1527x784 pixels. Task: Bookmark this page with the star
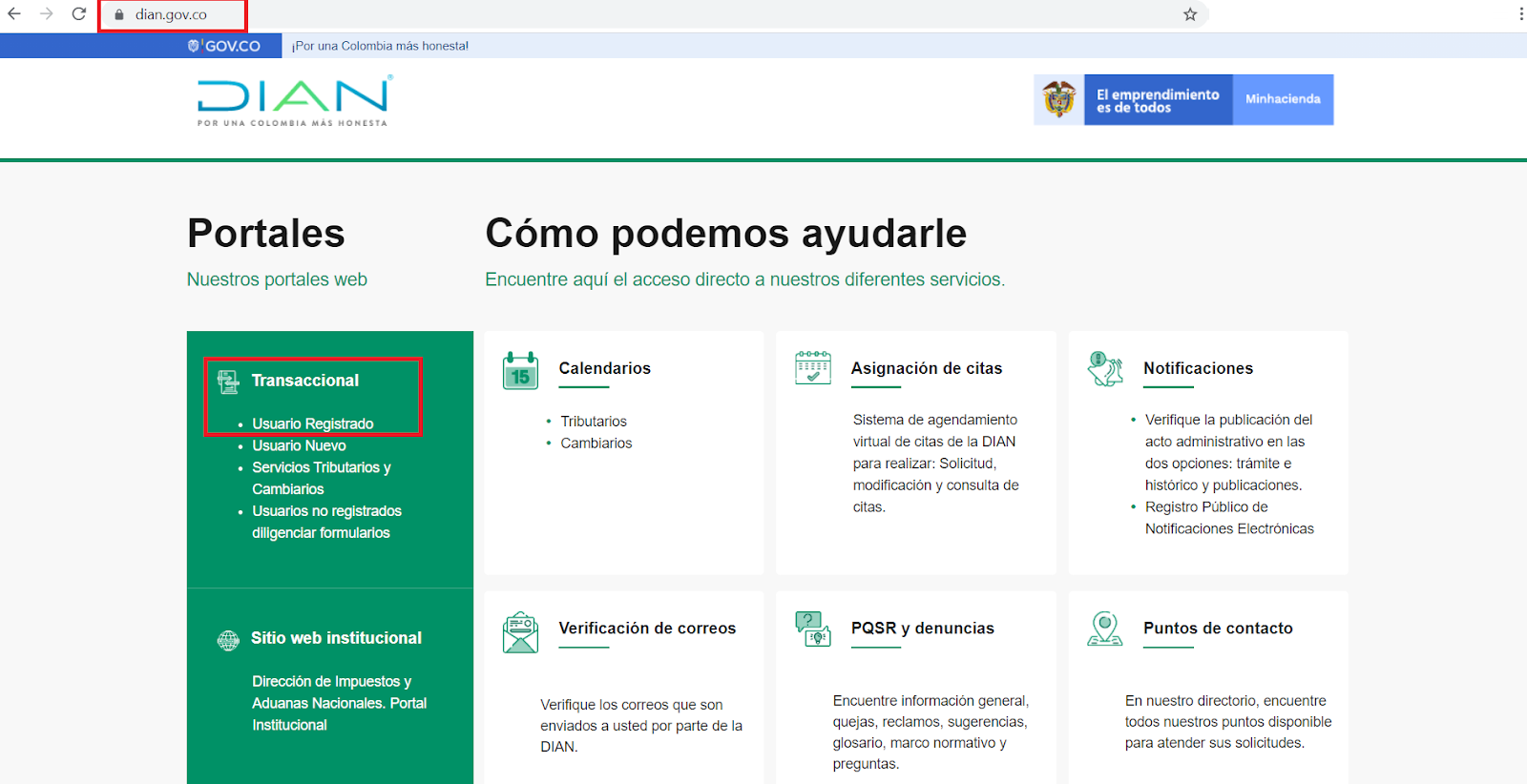(x=1190, y=14)
